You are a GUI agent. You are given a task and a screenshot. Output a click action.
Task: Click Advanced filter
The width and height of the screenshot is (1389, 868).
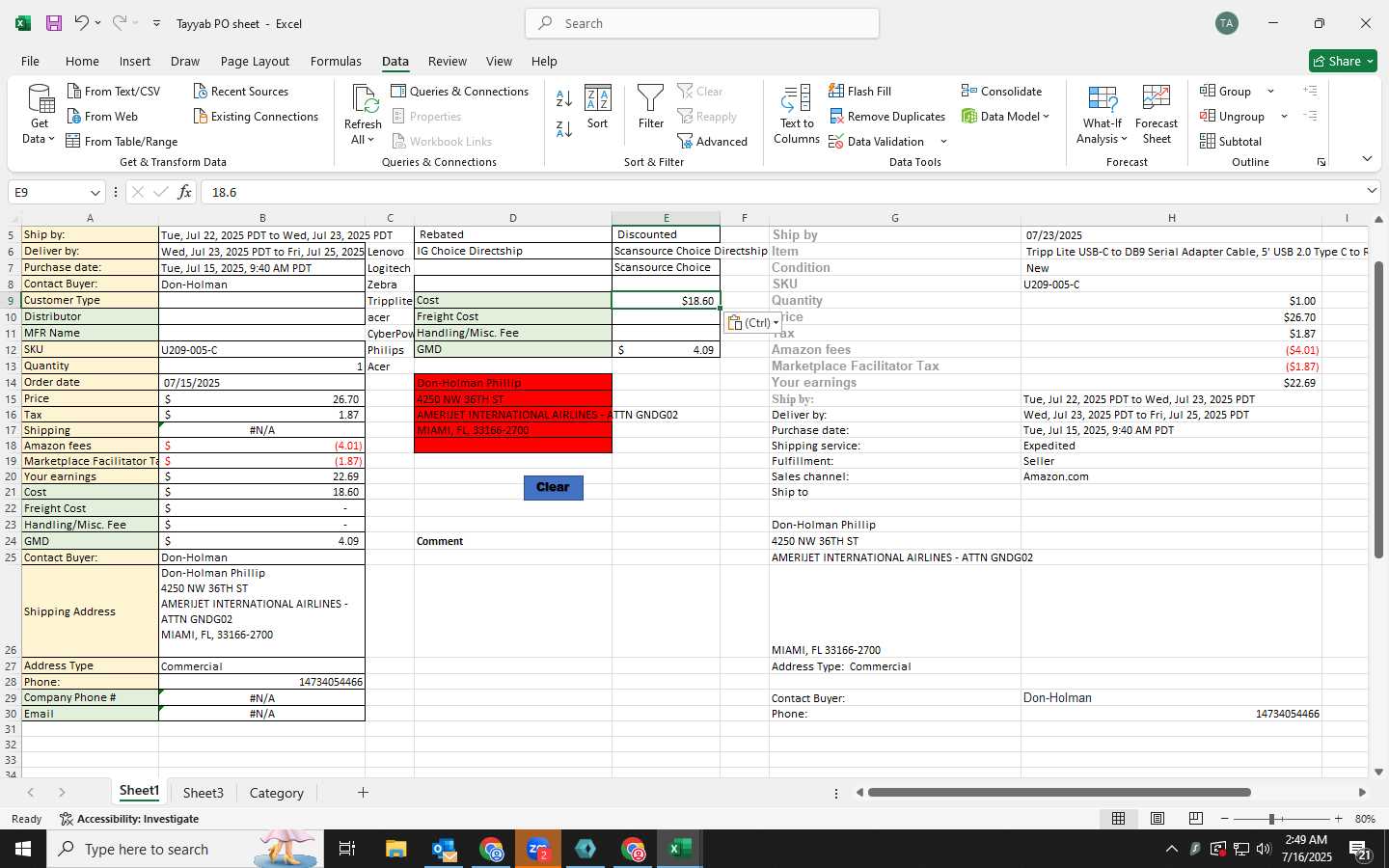pos(713,142)
